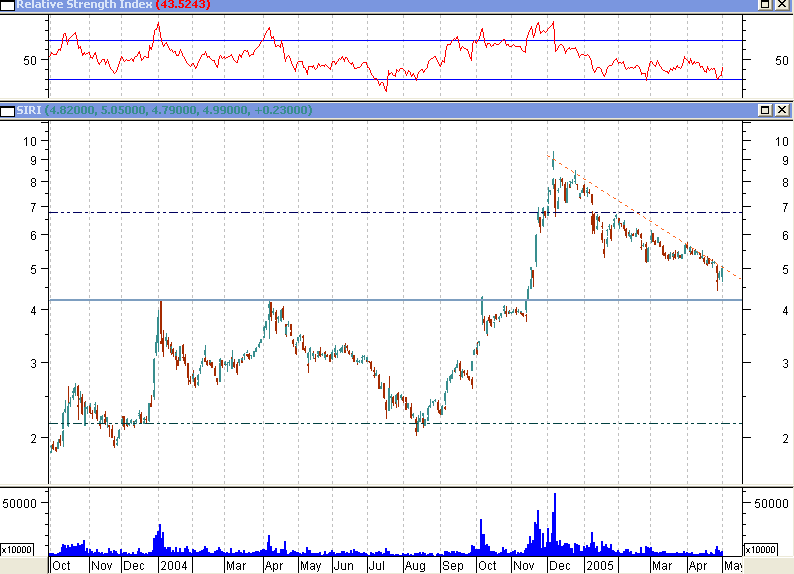Select the orange dashed downtrend line
Viewport: 794px width, 574px height.
(x=644, y=217)
